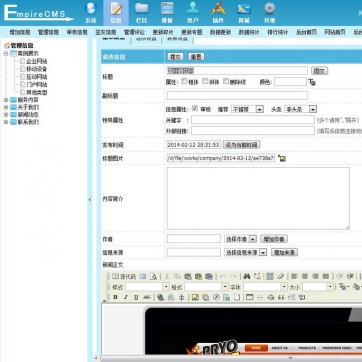Expand the 新闻动态 tree node
The height and width of the screenshot is (362, 362).
click(x=6, y=115)
